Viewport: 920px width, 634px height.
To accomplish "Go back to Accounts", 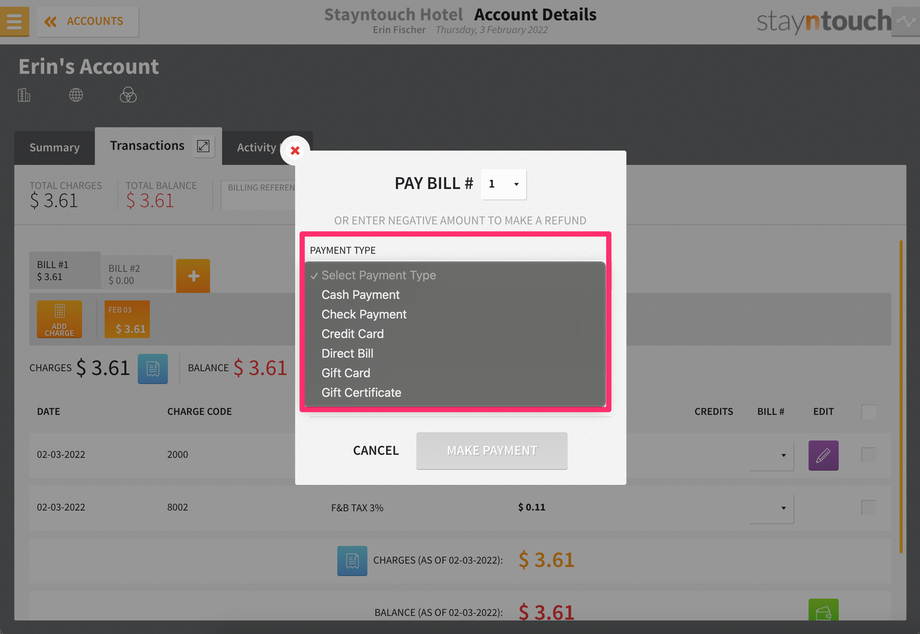I will (x=87, y=22).
